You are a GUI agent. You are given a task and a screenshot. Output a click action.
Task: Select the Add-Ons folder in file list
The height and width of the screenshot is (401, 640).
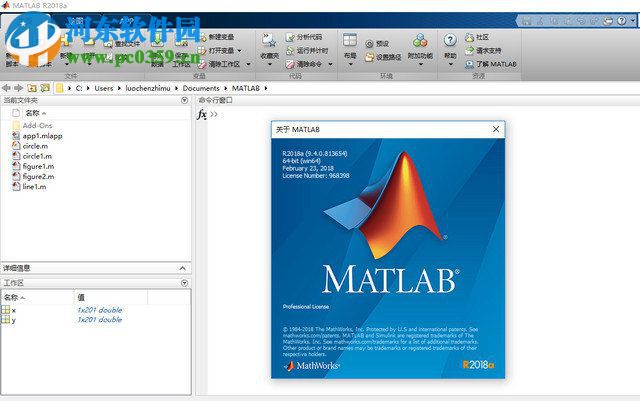(x=37, y=126)
